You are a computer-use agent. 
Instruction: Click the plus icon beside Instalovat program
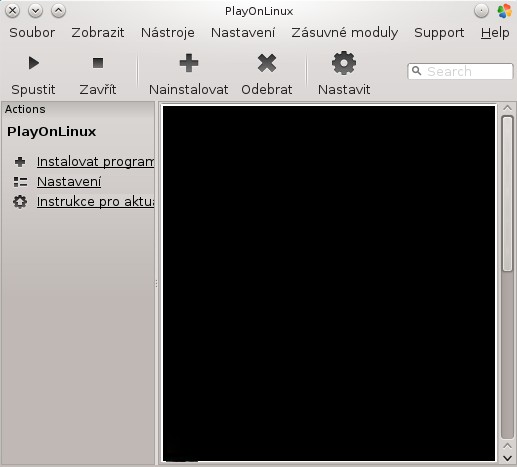pyautogui.click(x=20, y=162)
